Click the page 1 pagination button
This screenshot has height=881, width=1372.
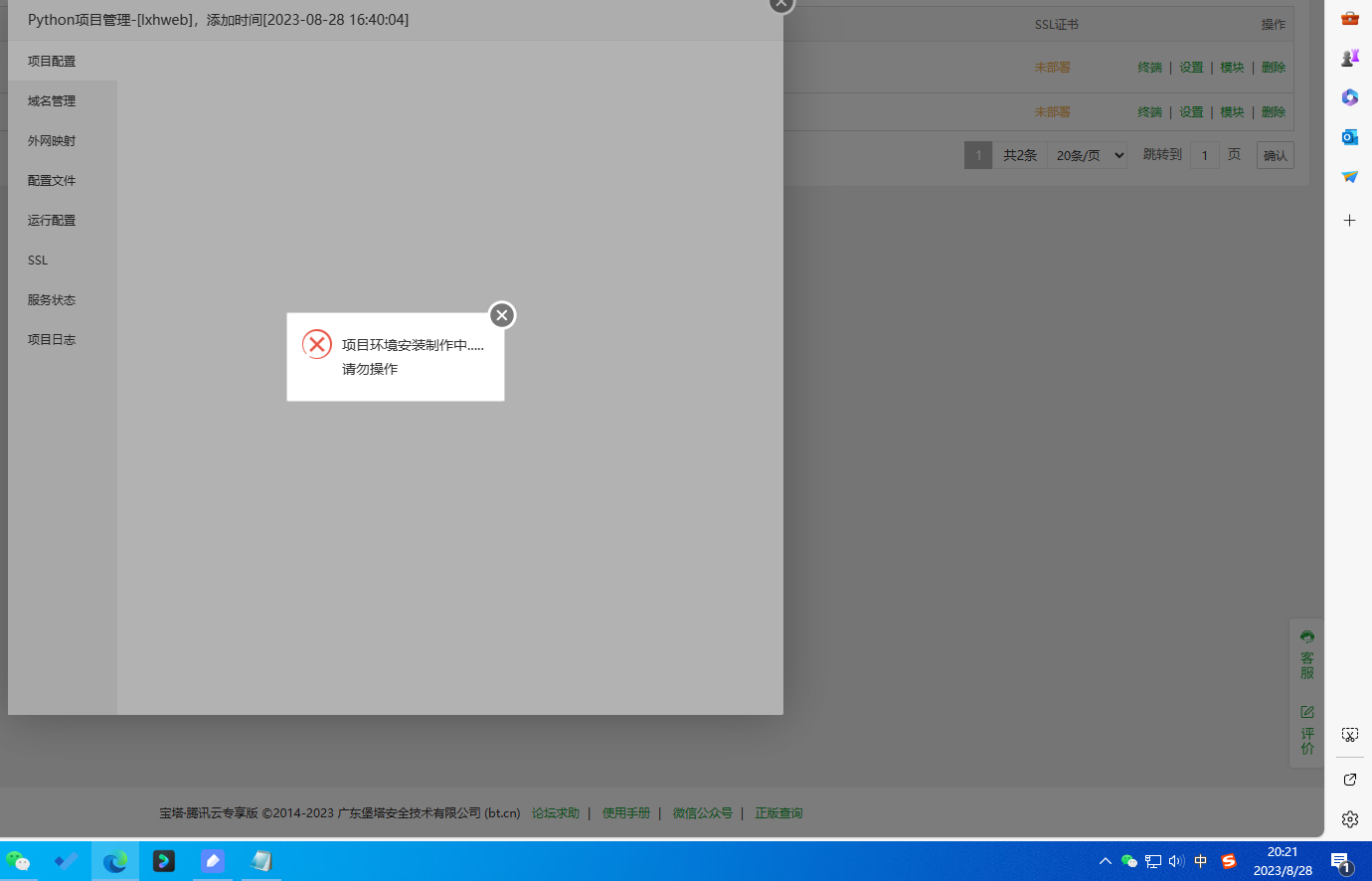coord(978,155)
